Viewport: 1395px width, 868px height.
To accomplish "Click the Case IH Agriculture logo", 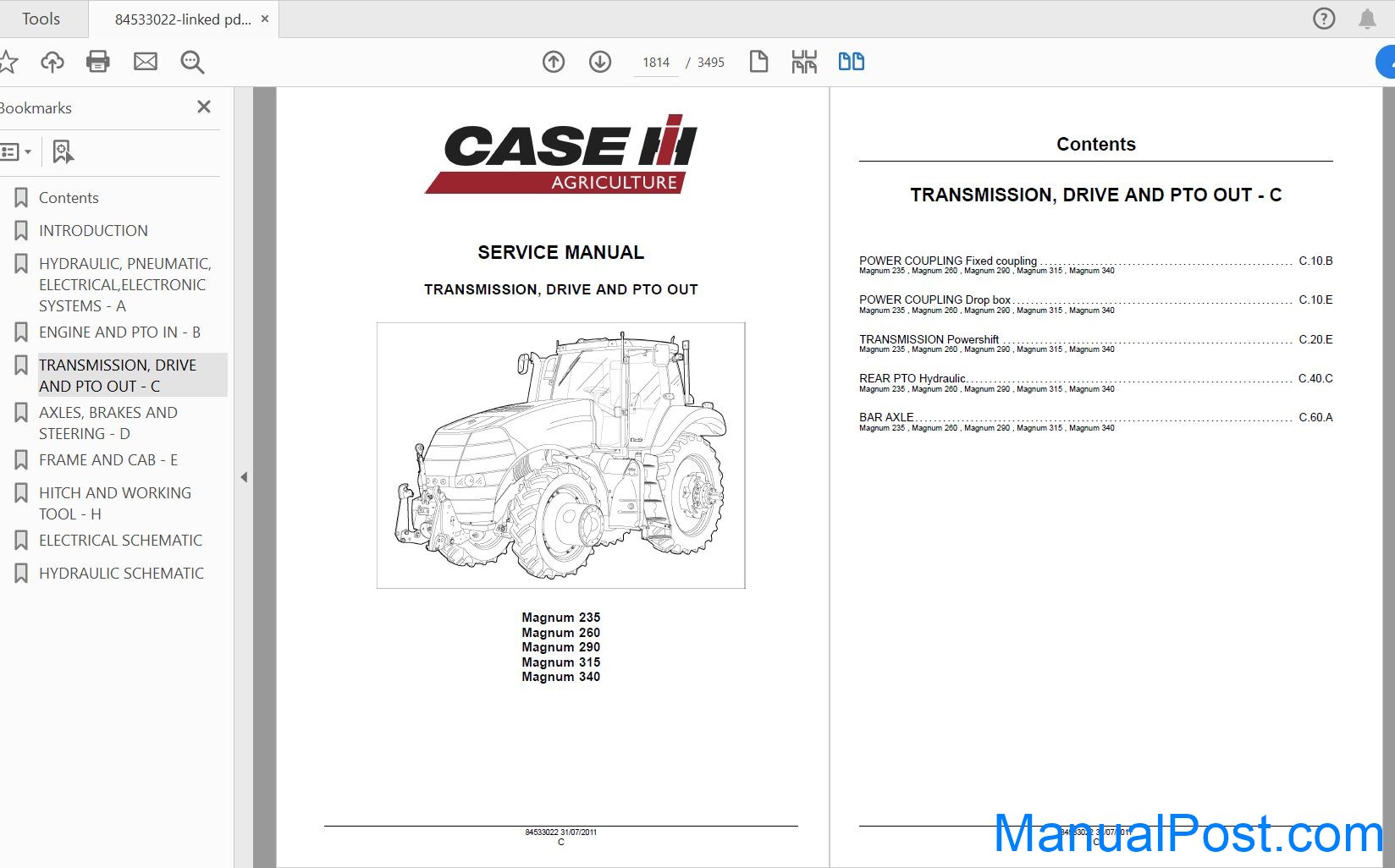I will click(561, 154).
